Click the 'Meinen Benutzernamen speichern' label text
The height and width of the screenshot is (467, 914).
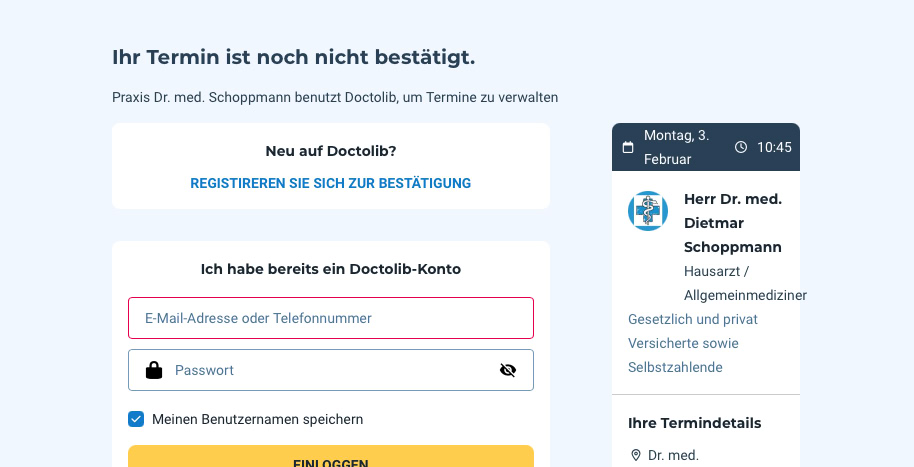click(x=257, y=419)
